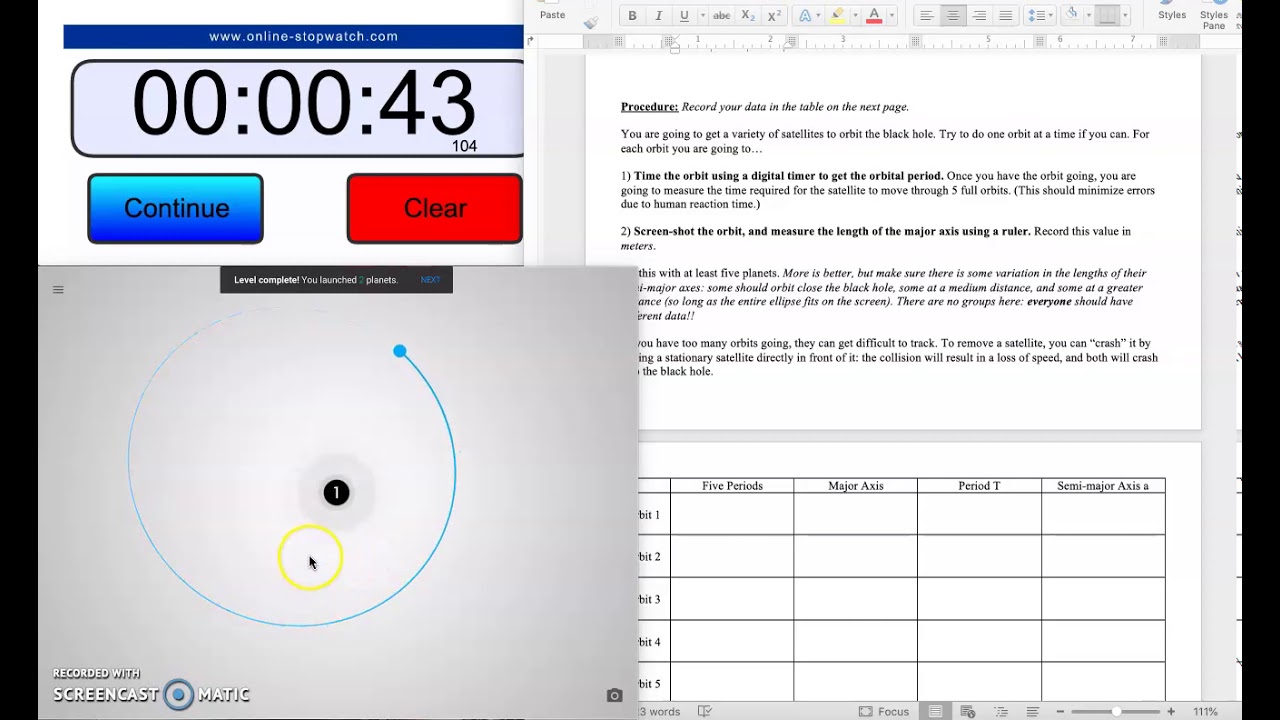This screenshot has width=1280, height=720.
Task: Open borders dropdown arrow
Action: pyautogui.click(x=1126, y=16)
